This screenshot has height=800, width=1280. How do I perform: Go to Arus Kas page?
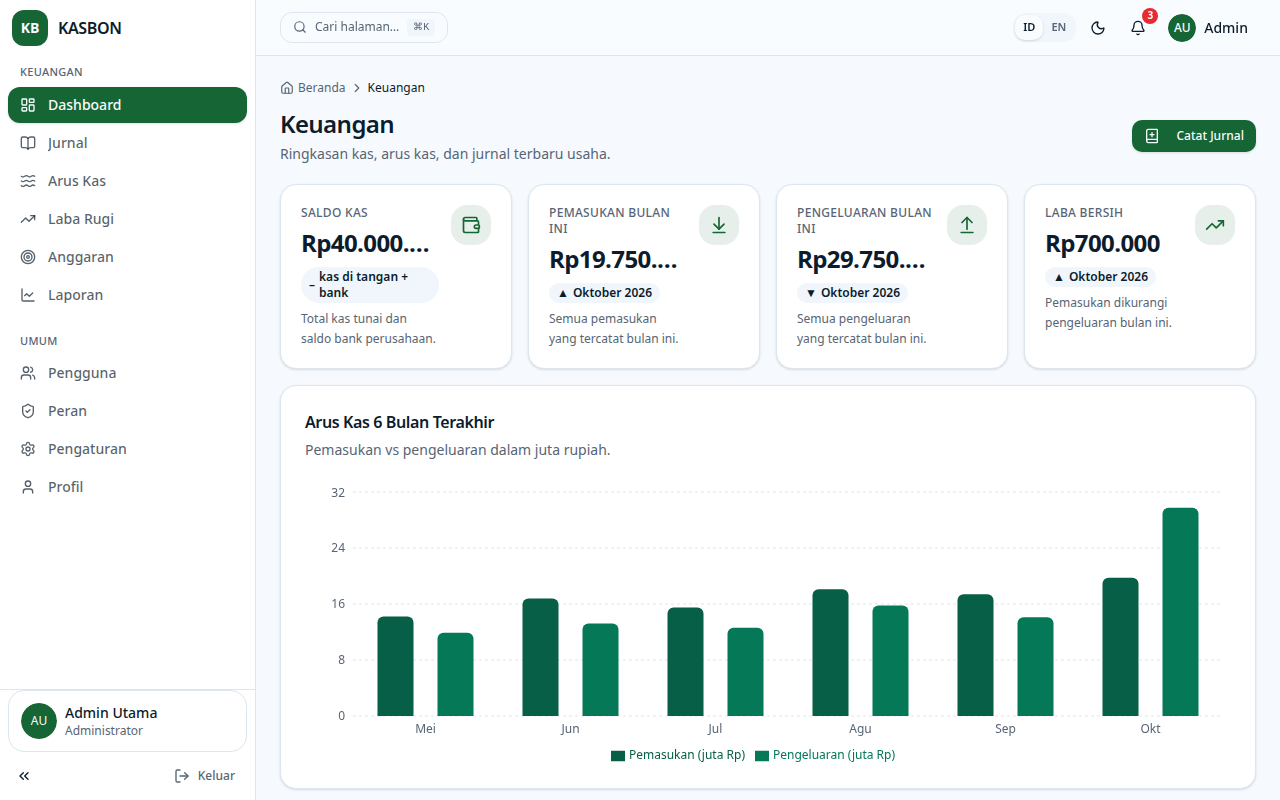click(127, 181)
